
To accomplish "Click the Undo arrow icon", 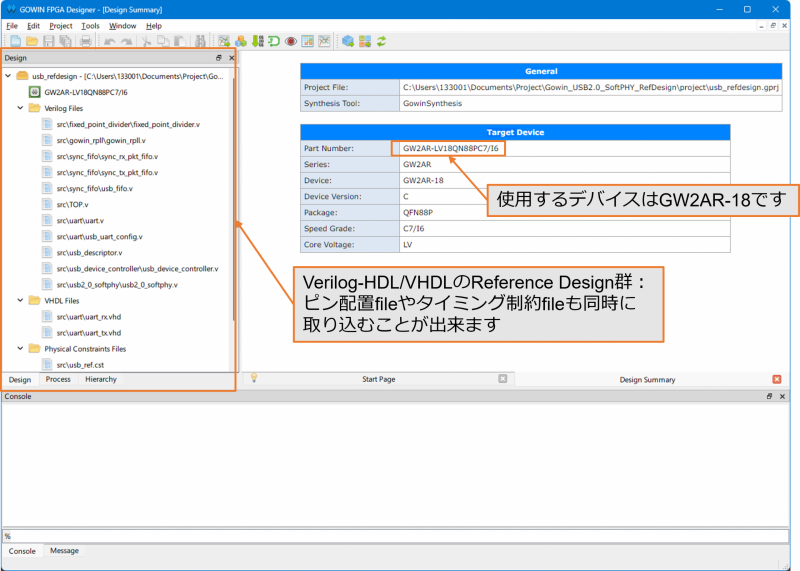I will click(x=109, y=41).
